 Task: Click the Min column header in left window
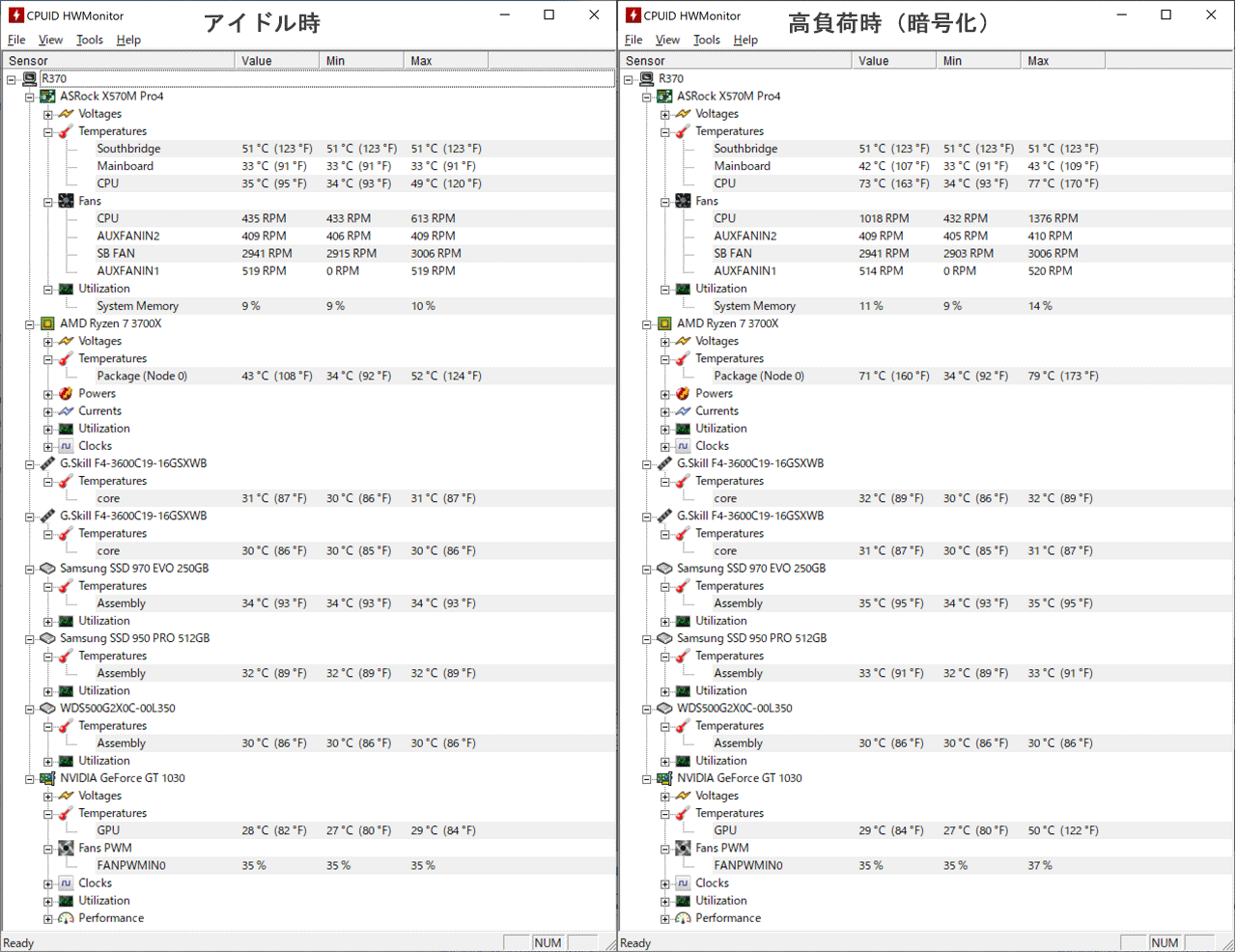(361, 61)
